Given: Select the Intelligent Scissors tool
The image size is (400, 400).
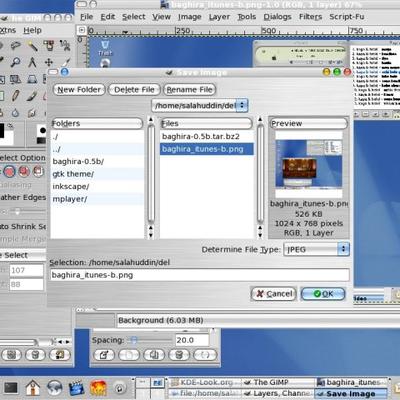Looking at the screenshot, I should pyautogui.click(x=65, y=46).
